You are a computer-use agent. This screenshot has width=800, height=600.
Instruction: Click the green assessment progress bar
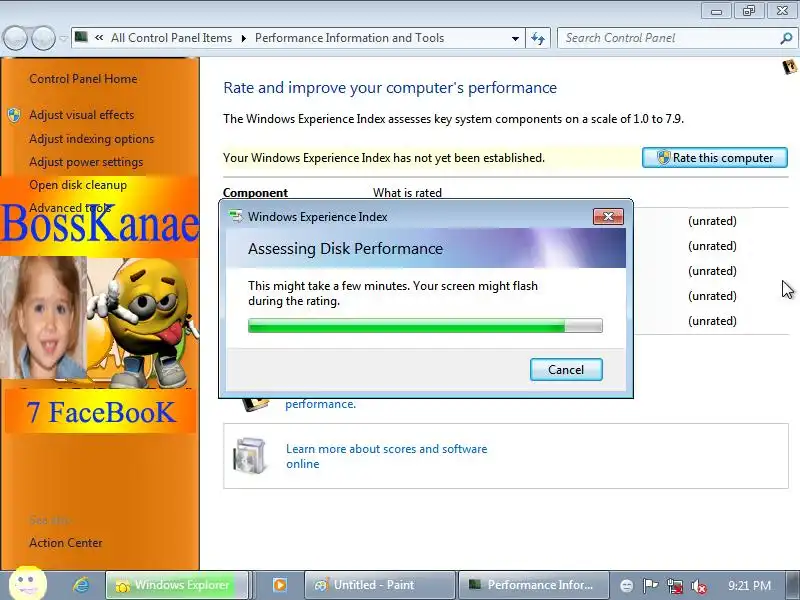click(425, 326)
